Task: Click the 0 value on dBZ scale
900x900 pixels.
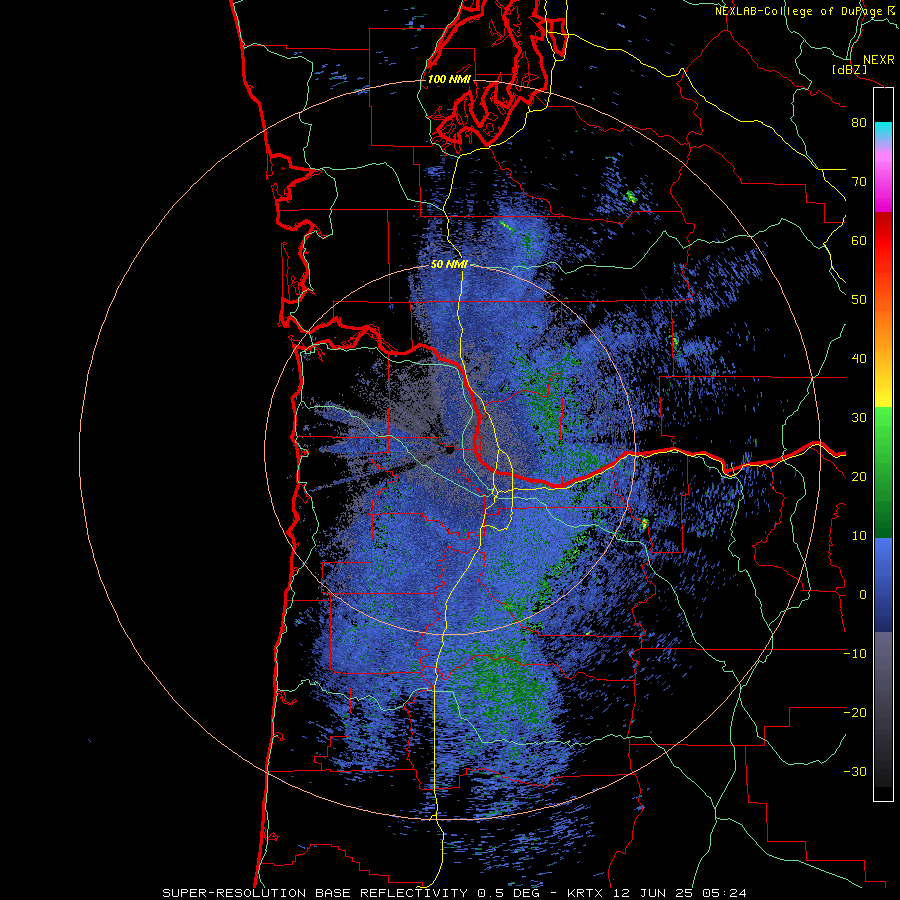Action: pos(863,595)
